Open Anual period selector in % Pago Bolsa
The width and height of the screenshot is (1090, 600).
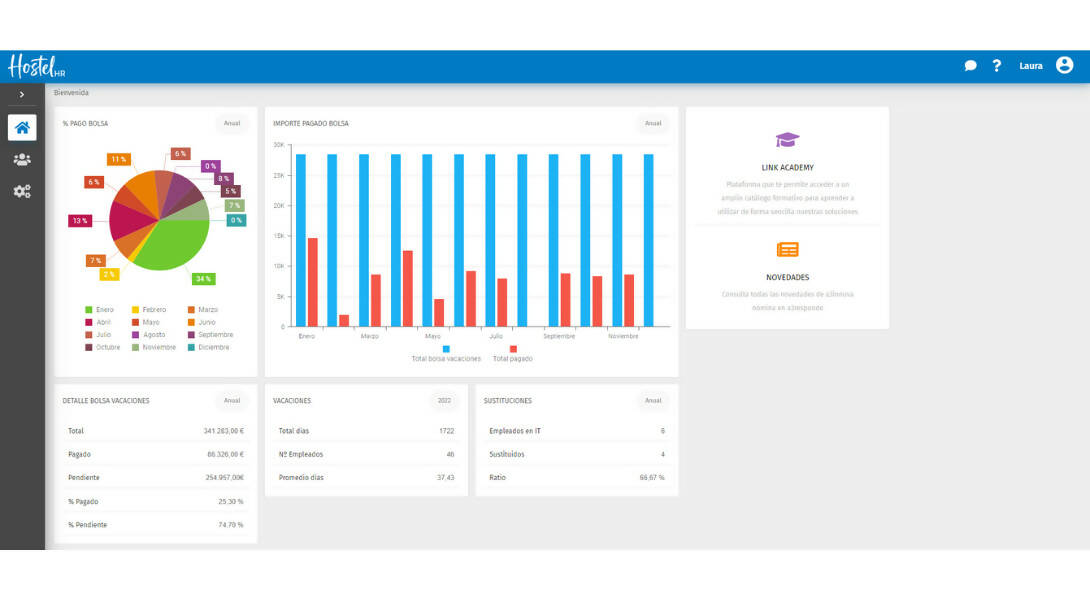232,123
